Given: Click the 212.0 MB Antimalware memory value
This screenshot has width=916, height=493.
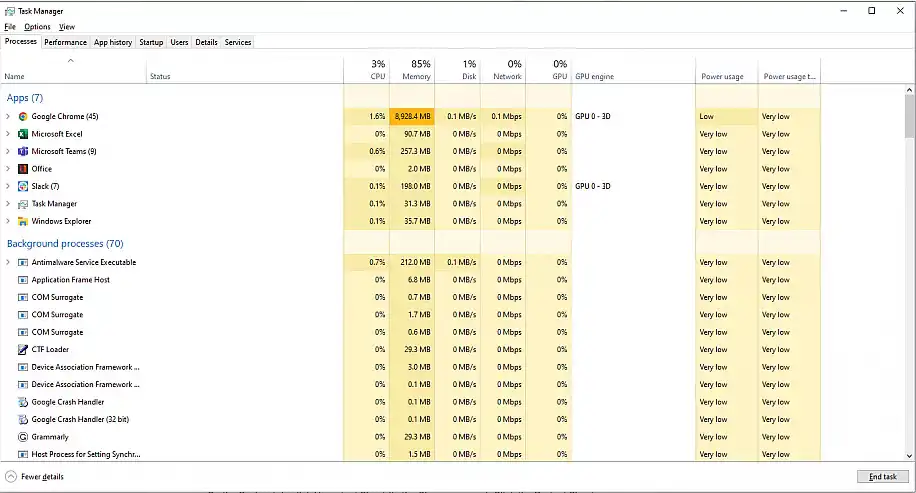Looking at the screenshot, I should tap(415, 262).
